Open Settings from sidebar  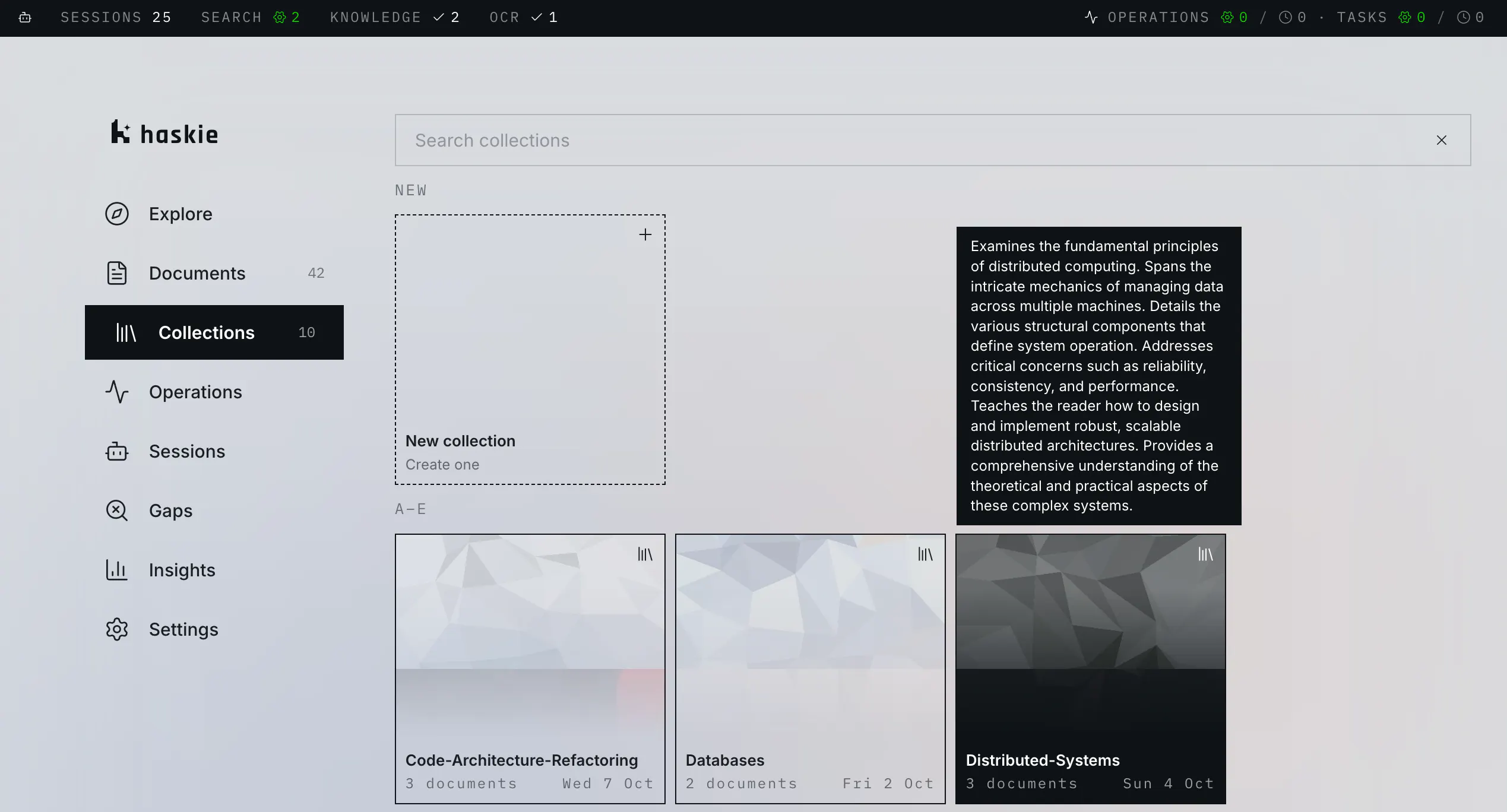click(214, 629)
